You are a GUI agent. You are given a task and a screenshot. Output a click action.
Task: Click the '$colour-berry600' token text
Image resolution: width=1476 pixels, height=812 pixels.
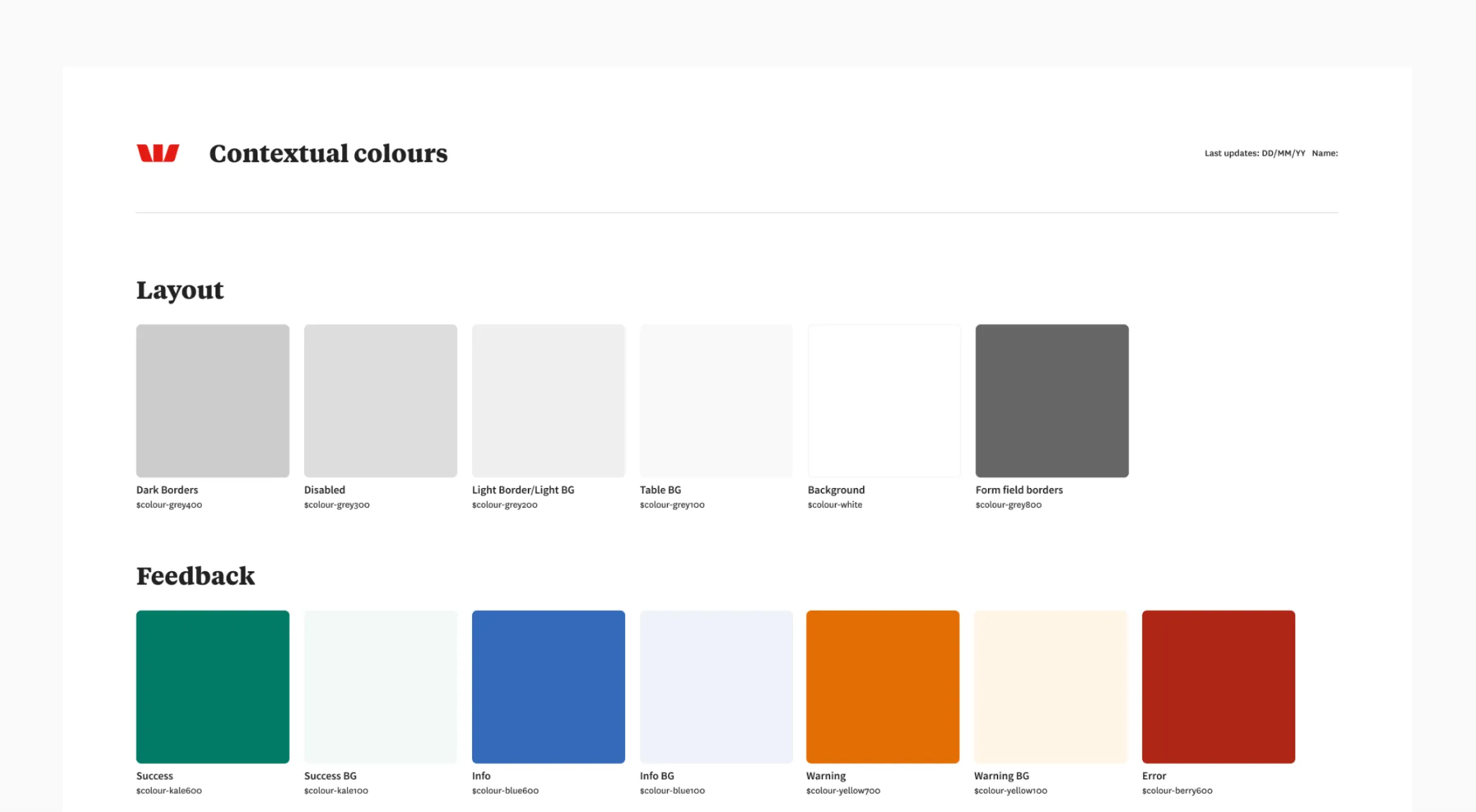pyautogui.click(x=1177, y=790)
